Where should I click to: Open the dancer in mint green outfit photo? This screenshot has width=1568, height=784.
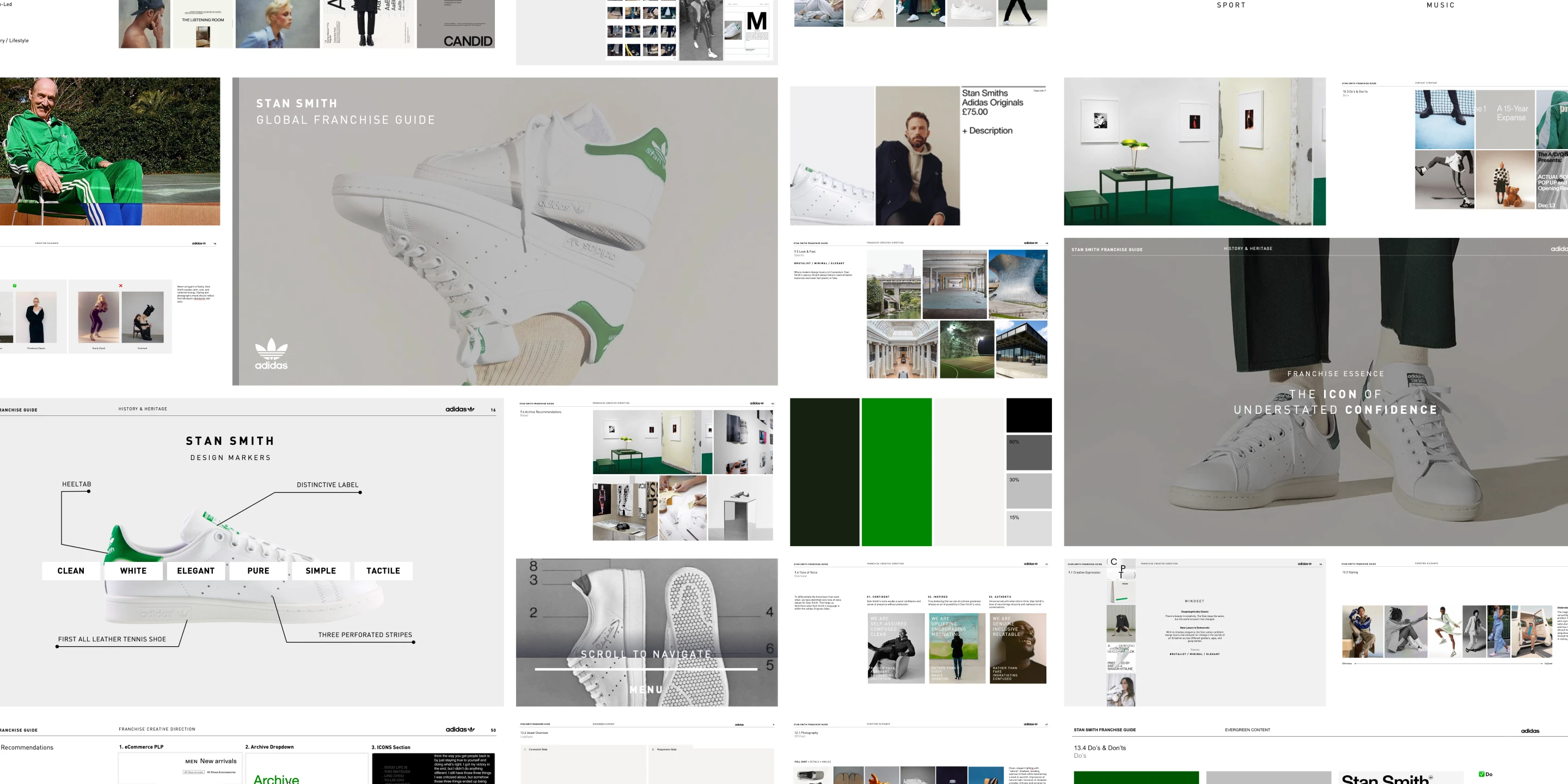[1444, 632]
